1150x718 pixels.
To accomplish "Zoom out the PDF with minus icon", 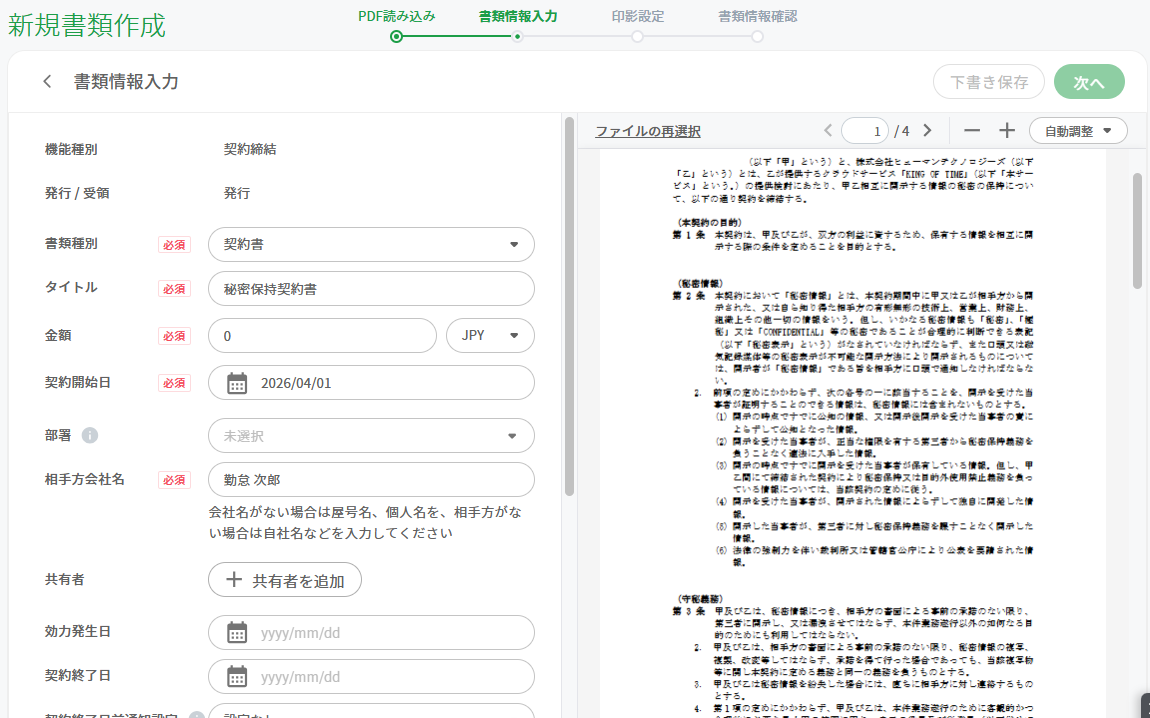I will (972, 131).
